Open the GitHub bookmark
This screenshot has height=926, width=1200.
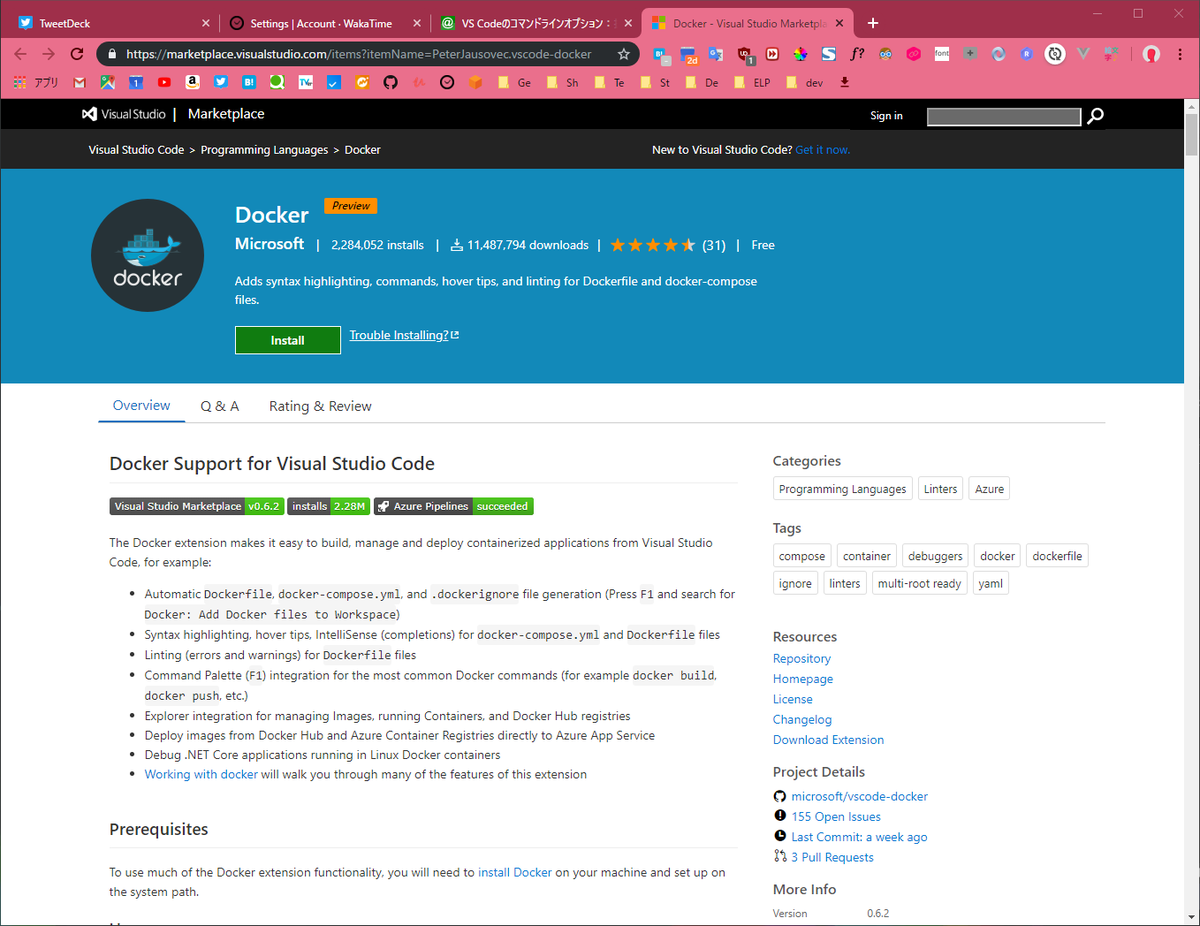coord(390,83)
